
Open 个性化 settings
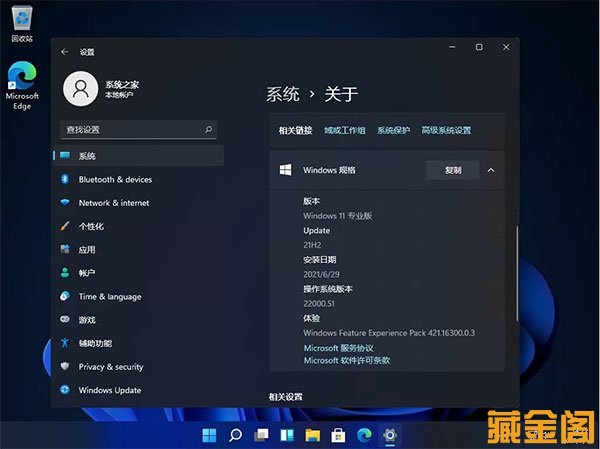click(91, 226)
